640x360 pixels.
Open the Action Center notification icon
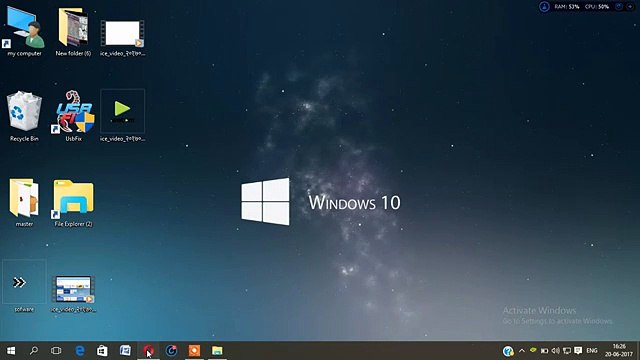[x=578, y=351]
